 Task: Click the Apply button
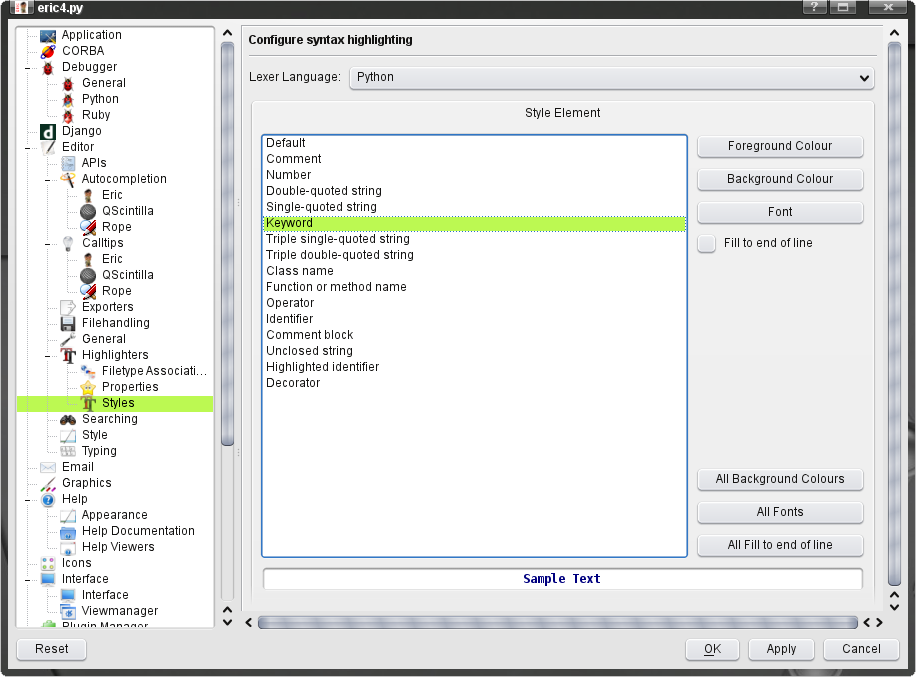781,649
